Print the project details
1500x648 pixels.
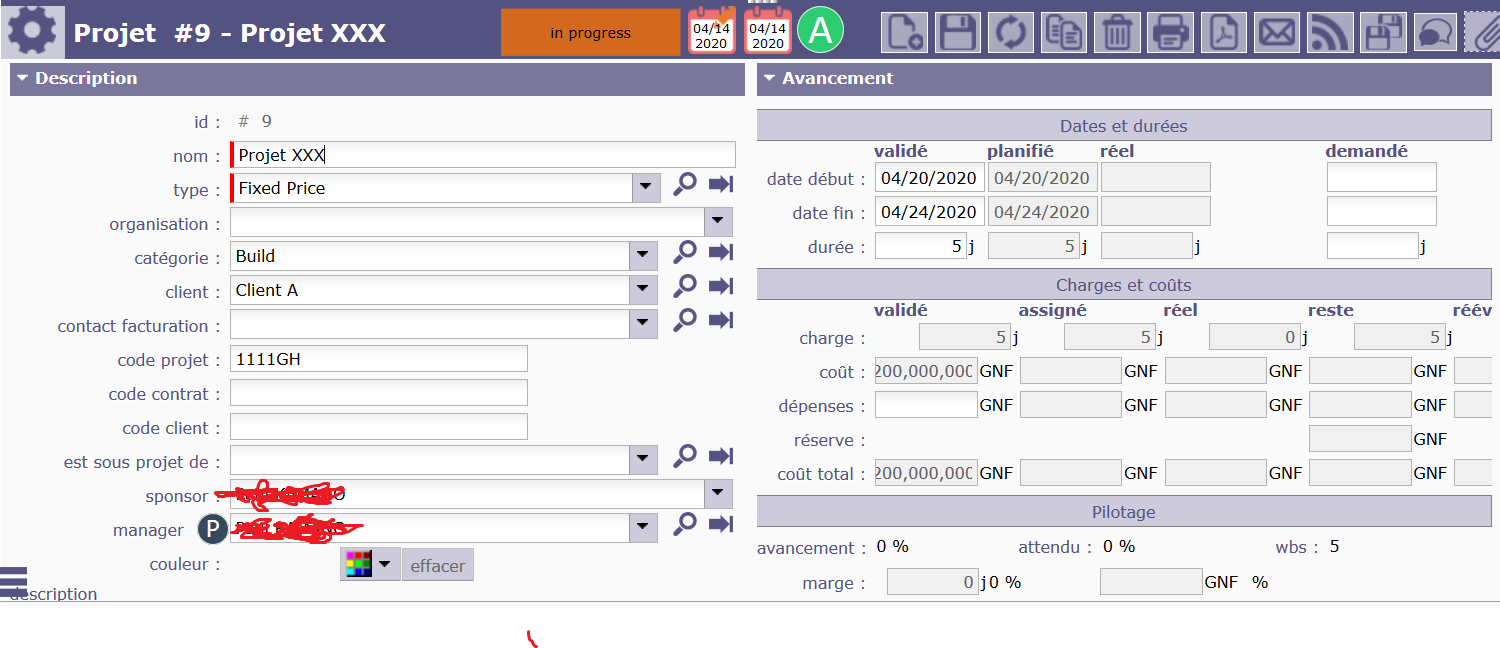[1169, 33]
